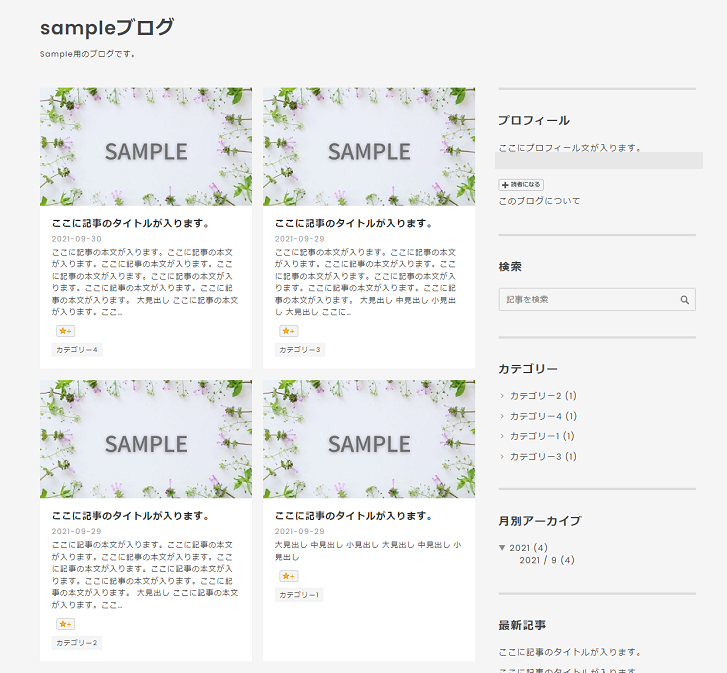Image resolution: width=727 pixels, height=673 pixels.
Task: Add star on カテゴリー1 article
Action: pyautogui.click(x=288, y=576)
